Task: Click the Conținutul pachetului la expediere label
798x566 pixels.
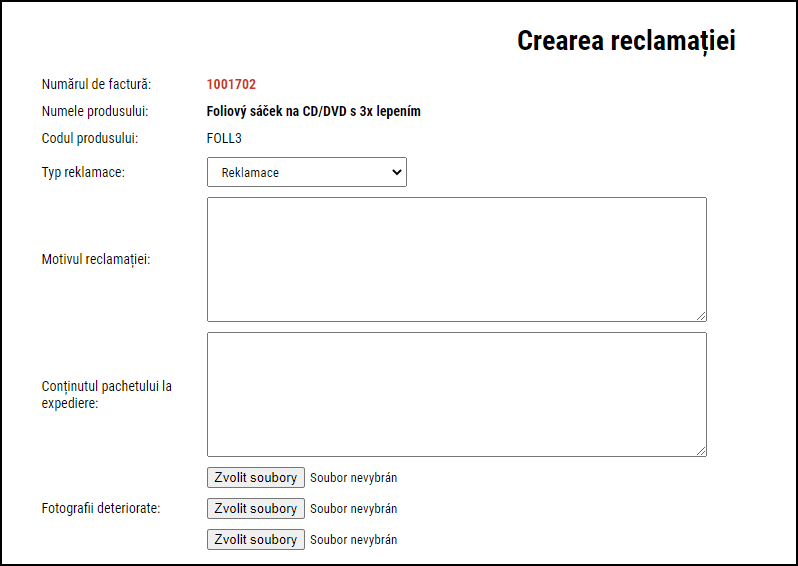Action: (x=106, y=394)
